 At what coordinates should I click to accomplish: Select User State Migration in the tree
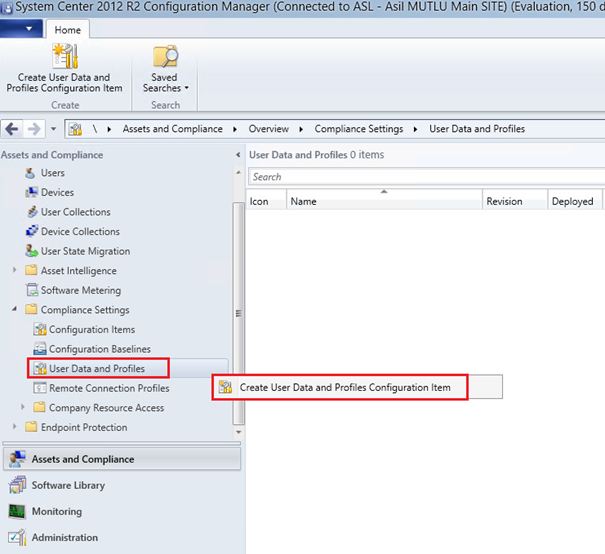pos(86,251)
